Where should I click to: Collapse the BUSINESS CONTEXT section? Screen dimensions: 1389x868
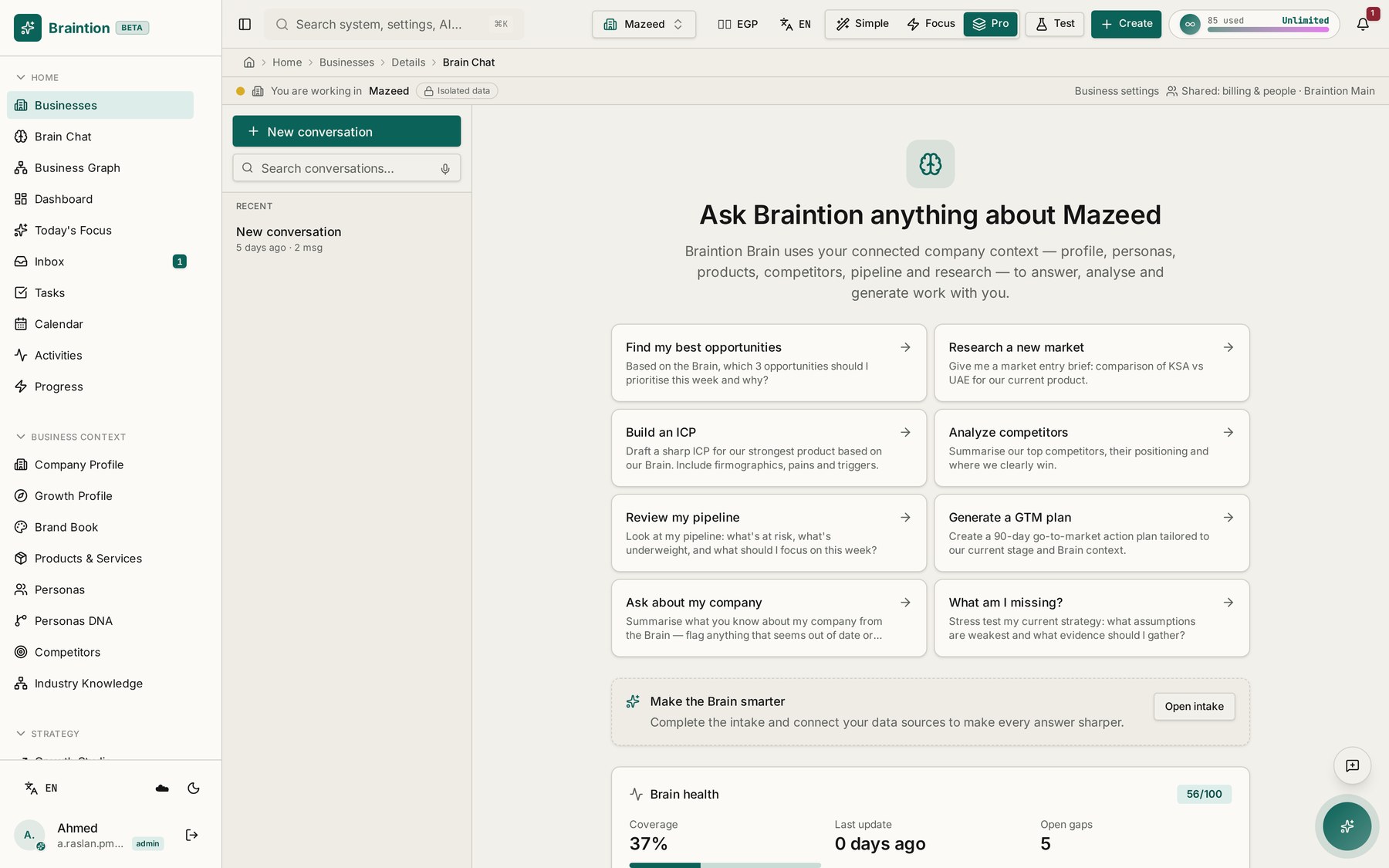pos(71,437)
